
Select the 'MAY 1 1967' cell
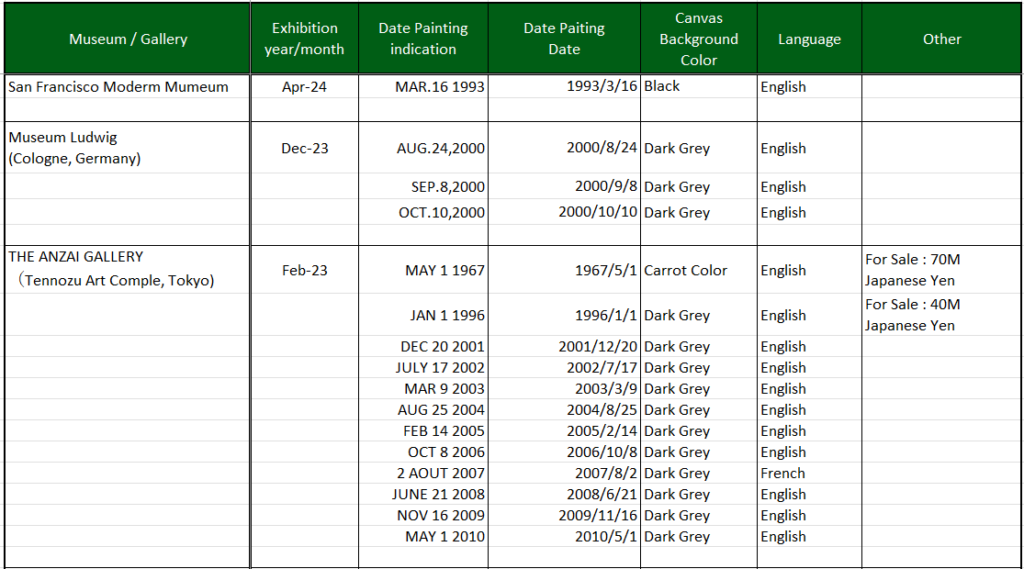(x=423, y=270)
